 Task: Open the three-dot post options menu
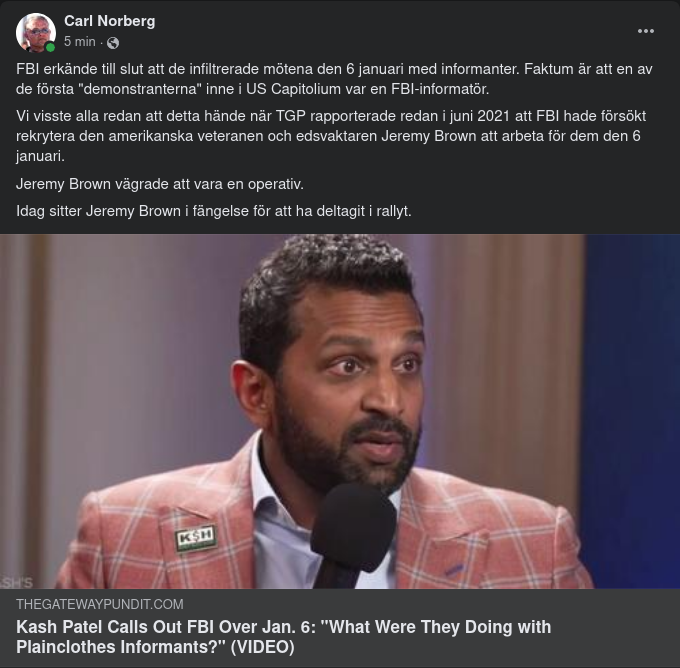646,31
